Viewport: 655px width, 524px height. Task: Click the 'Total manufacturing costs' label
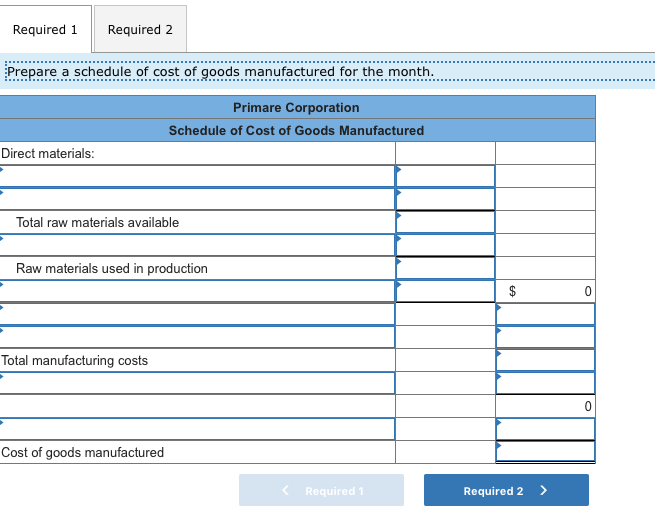(x=74, y=360)
